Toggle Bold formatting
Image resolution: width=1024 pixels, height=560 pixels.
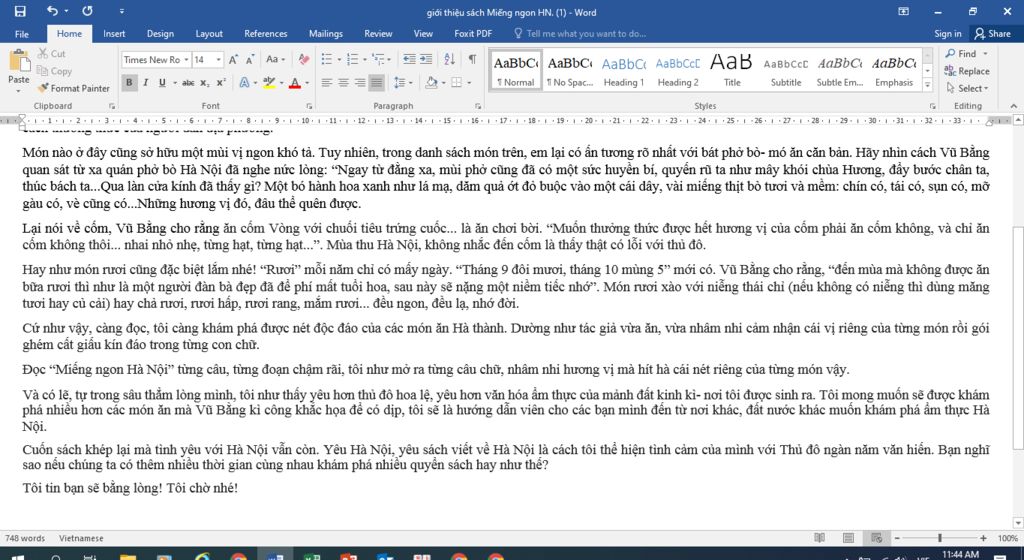(129, 83)
